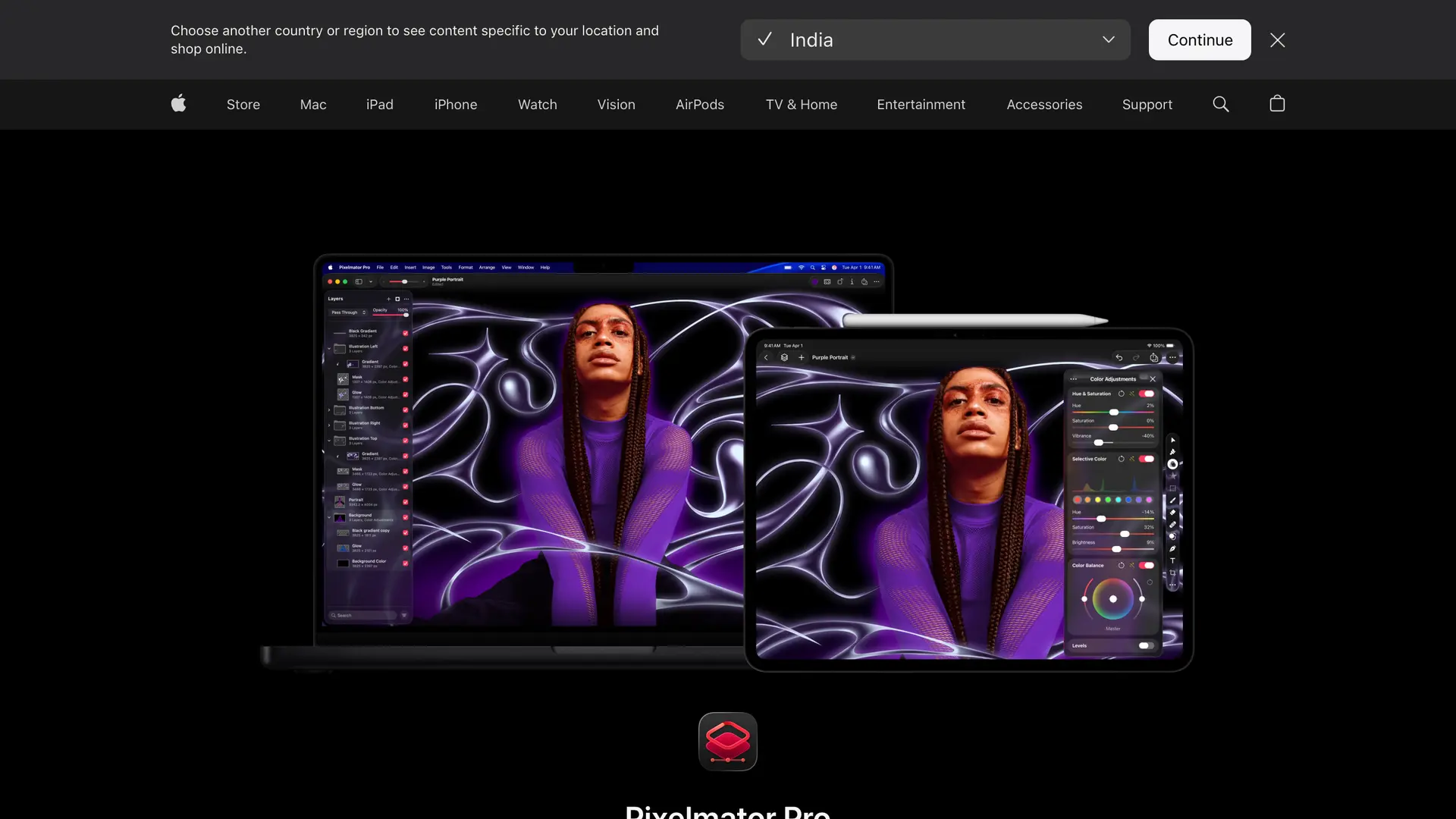
Task: Select the crop tool on iPad
Action: point(1172,573)
